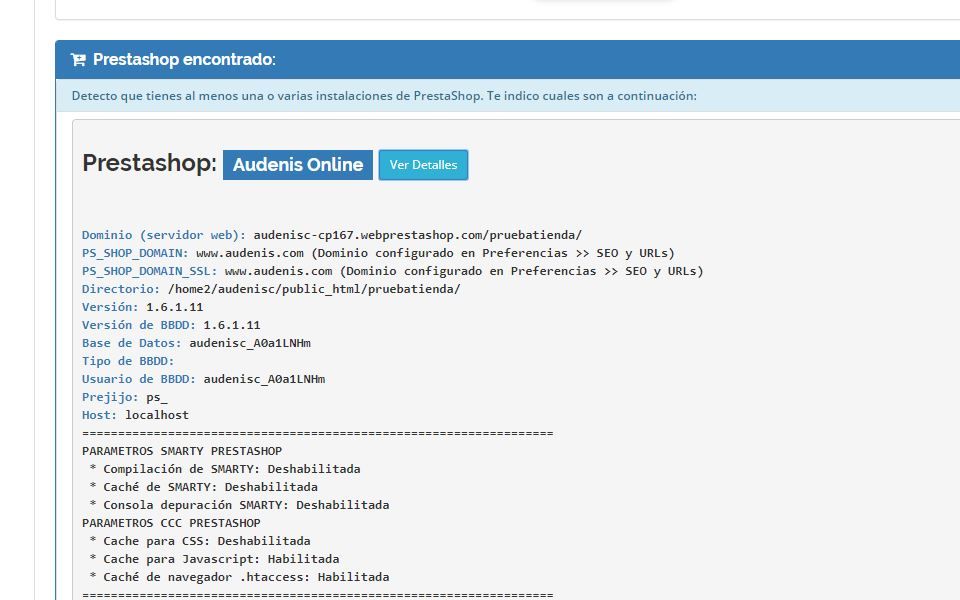
Task: Select the /home2/audenisc/public_html/pruebatienda/ path
Action: pos(314,289)
